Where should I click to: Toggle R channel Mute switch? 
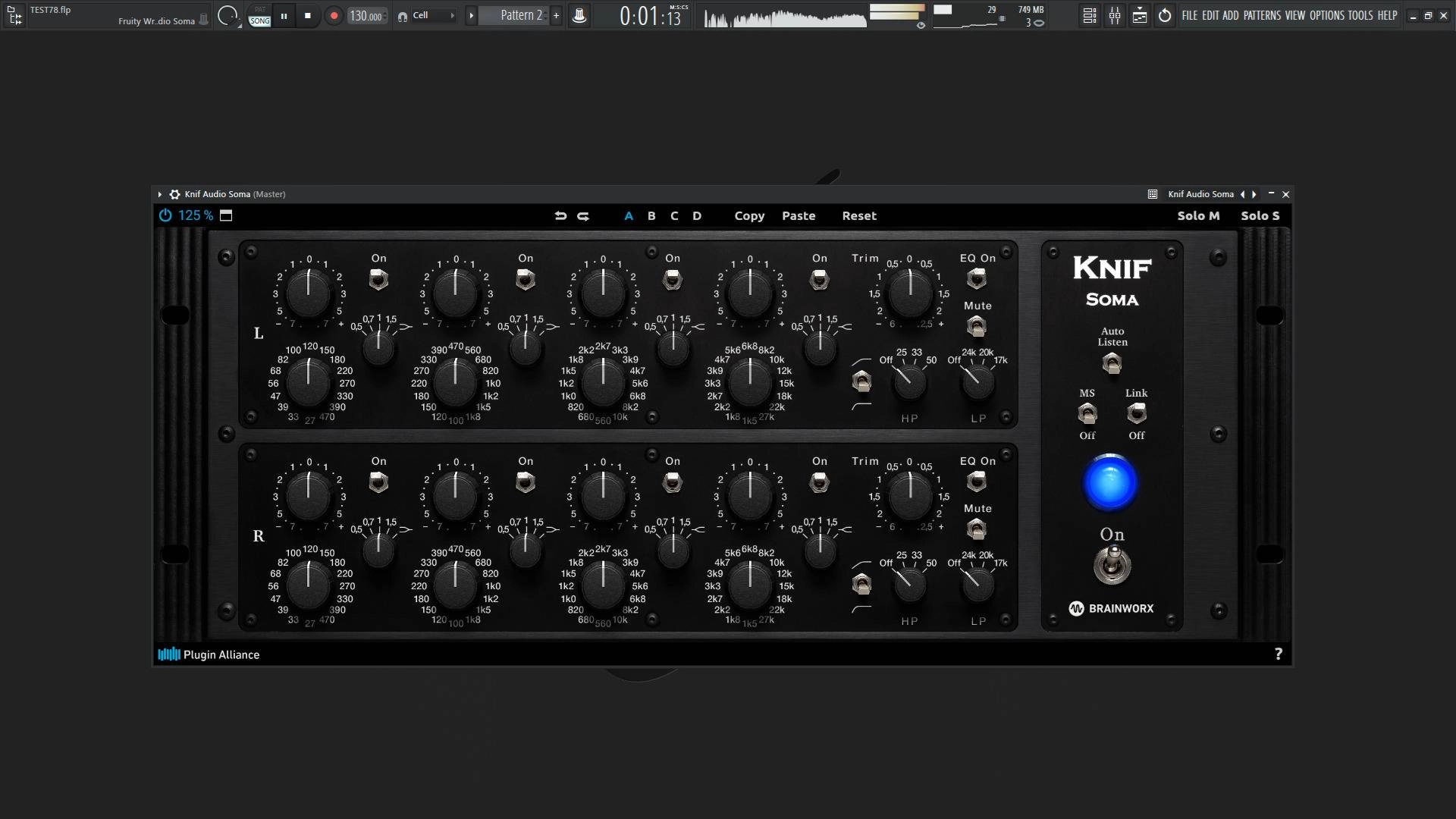[977, 529]
